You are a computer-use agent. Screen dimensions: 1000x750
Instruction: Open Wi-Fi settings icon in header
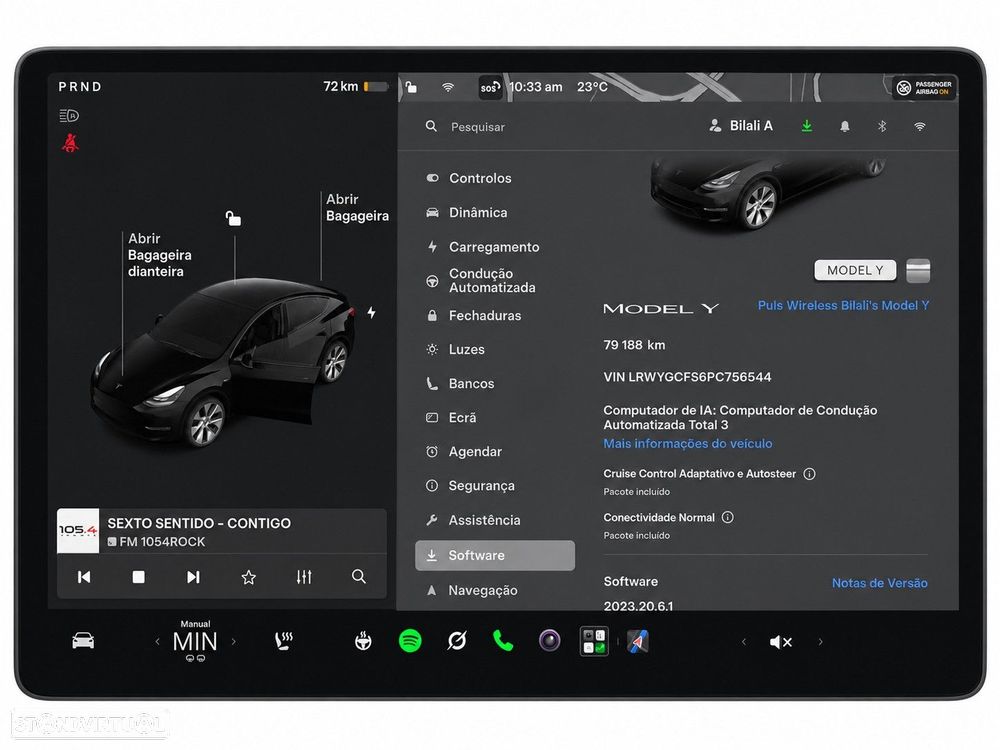coord(920,126)
